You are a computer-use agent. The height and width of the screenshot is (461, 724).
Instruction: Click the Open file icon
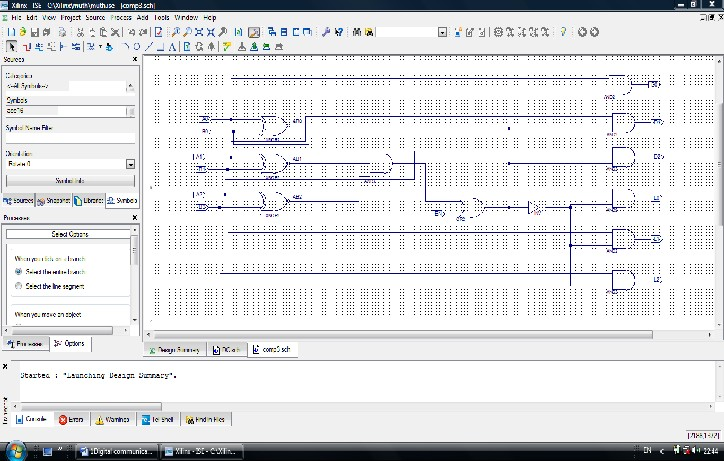click(x=22, y=32)
